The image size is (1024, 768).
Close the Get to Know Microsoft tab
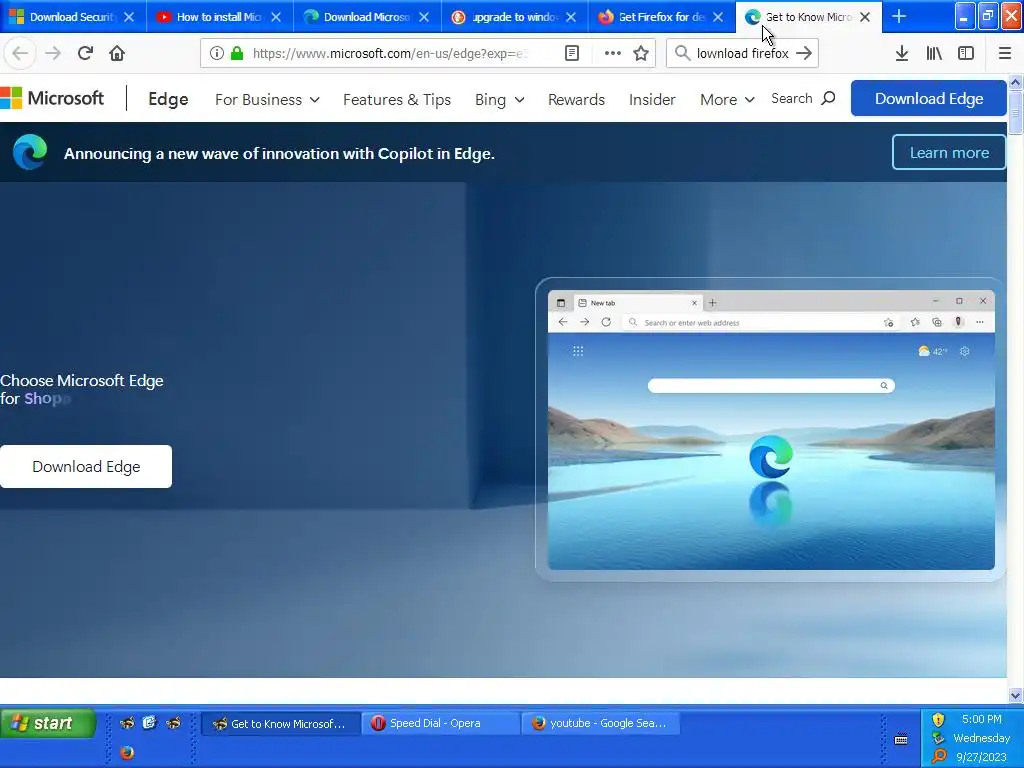865,17
